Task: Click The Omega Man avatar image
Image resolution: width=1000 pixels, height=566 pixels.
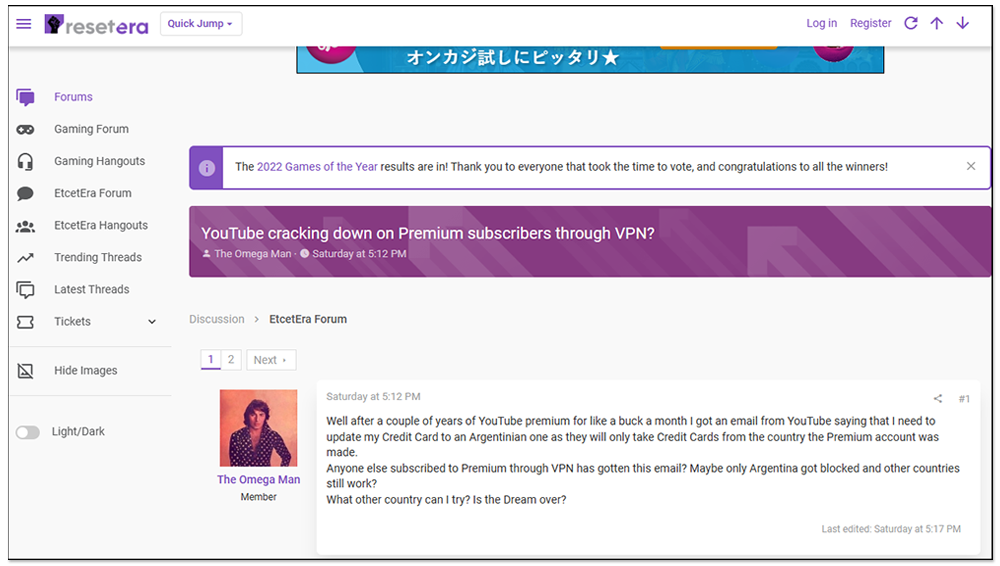Action: click(258, 427)
